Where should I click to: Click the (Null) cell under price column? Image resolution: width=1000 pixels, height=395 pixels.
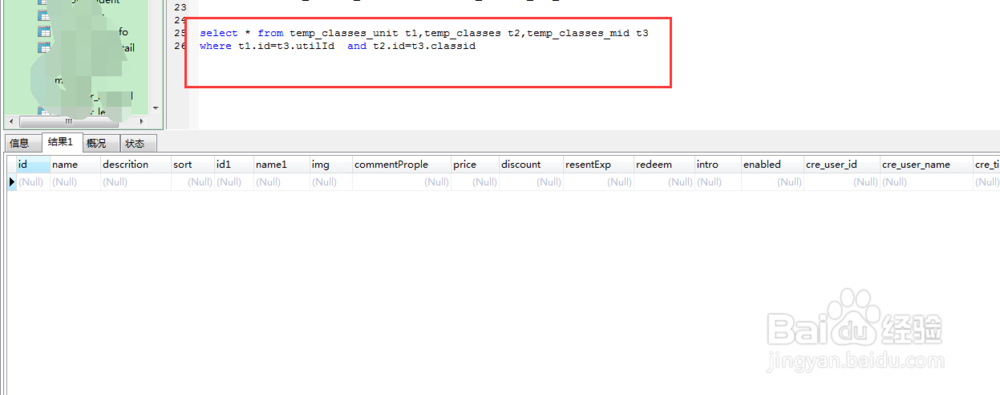click(x=475, y=182)
